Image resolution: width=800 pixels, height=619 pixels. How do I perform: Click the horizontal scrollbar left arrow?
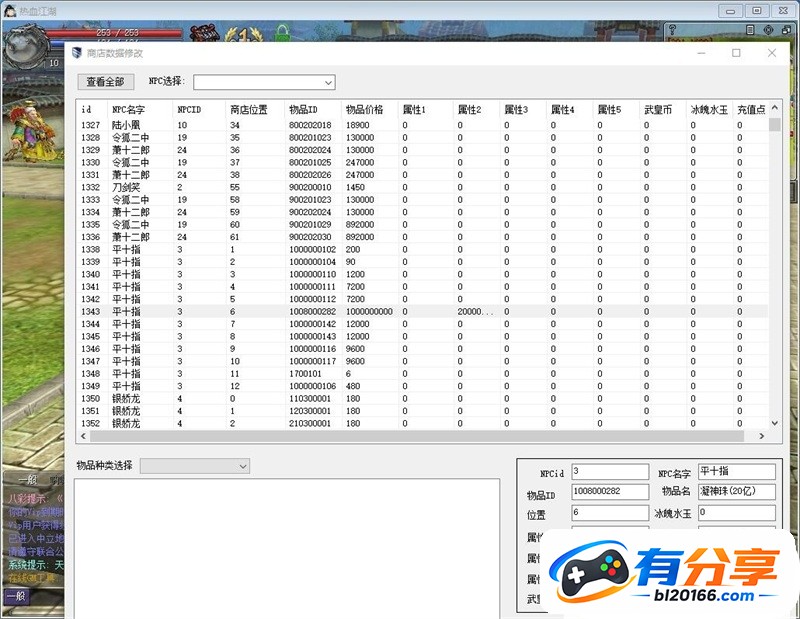pos(84,436)
